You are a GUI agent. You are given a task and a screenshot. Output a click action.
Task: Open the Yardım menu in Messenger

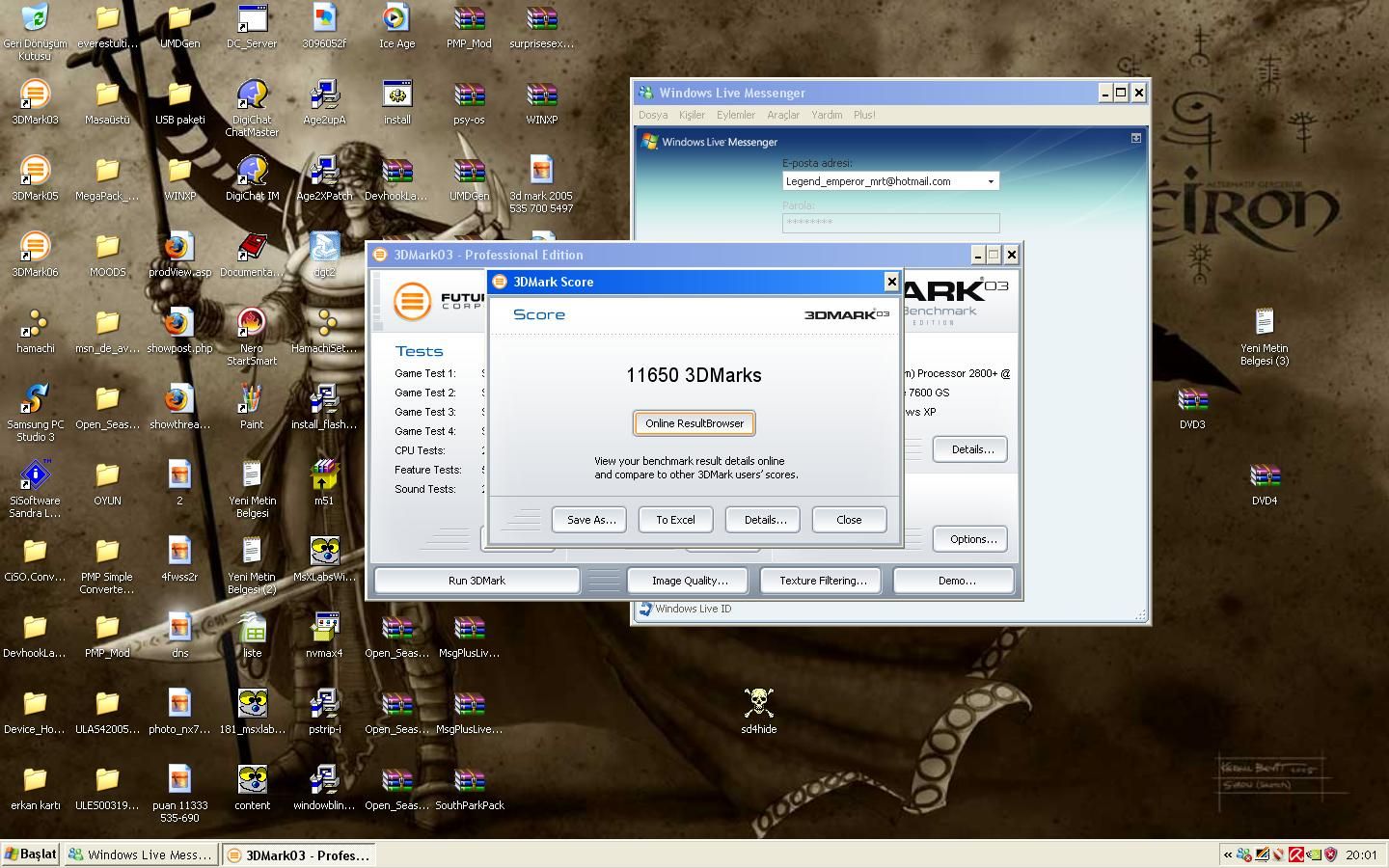[827, 115]
